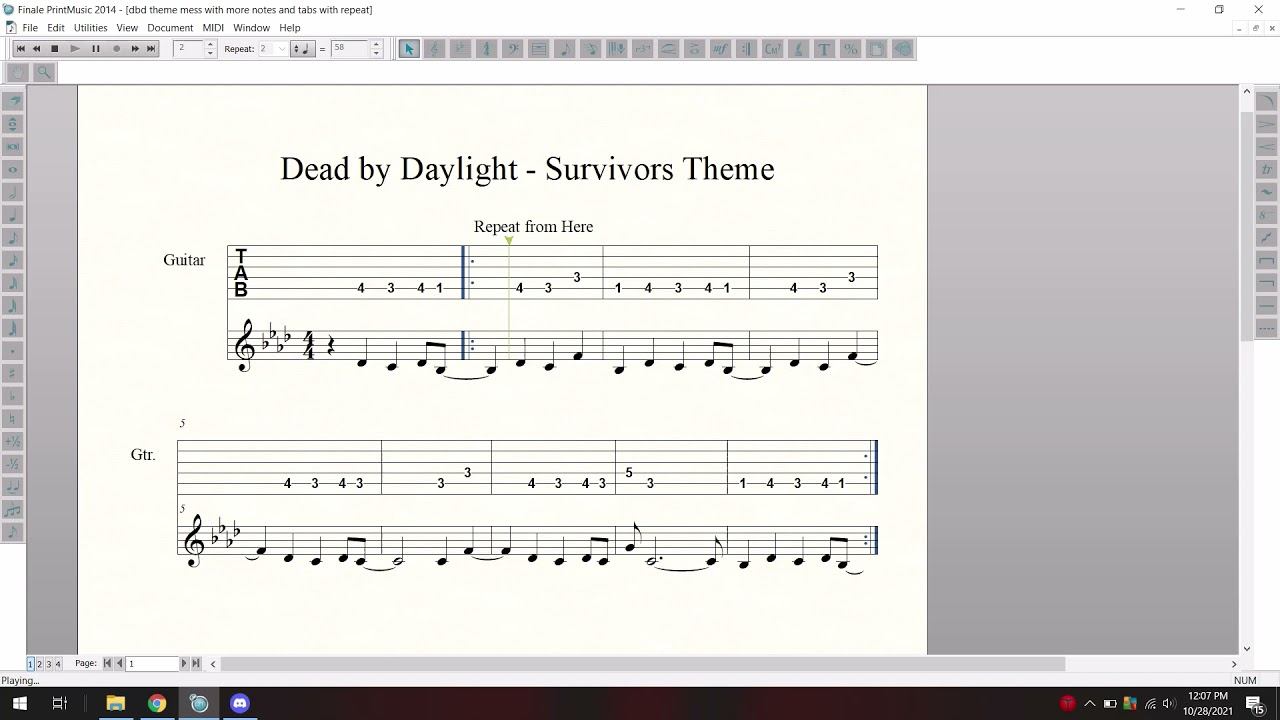Choose the Key Signature tool

click(x=461, y=49)
